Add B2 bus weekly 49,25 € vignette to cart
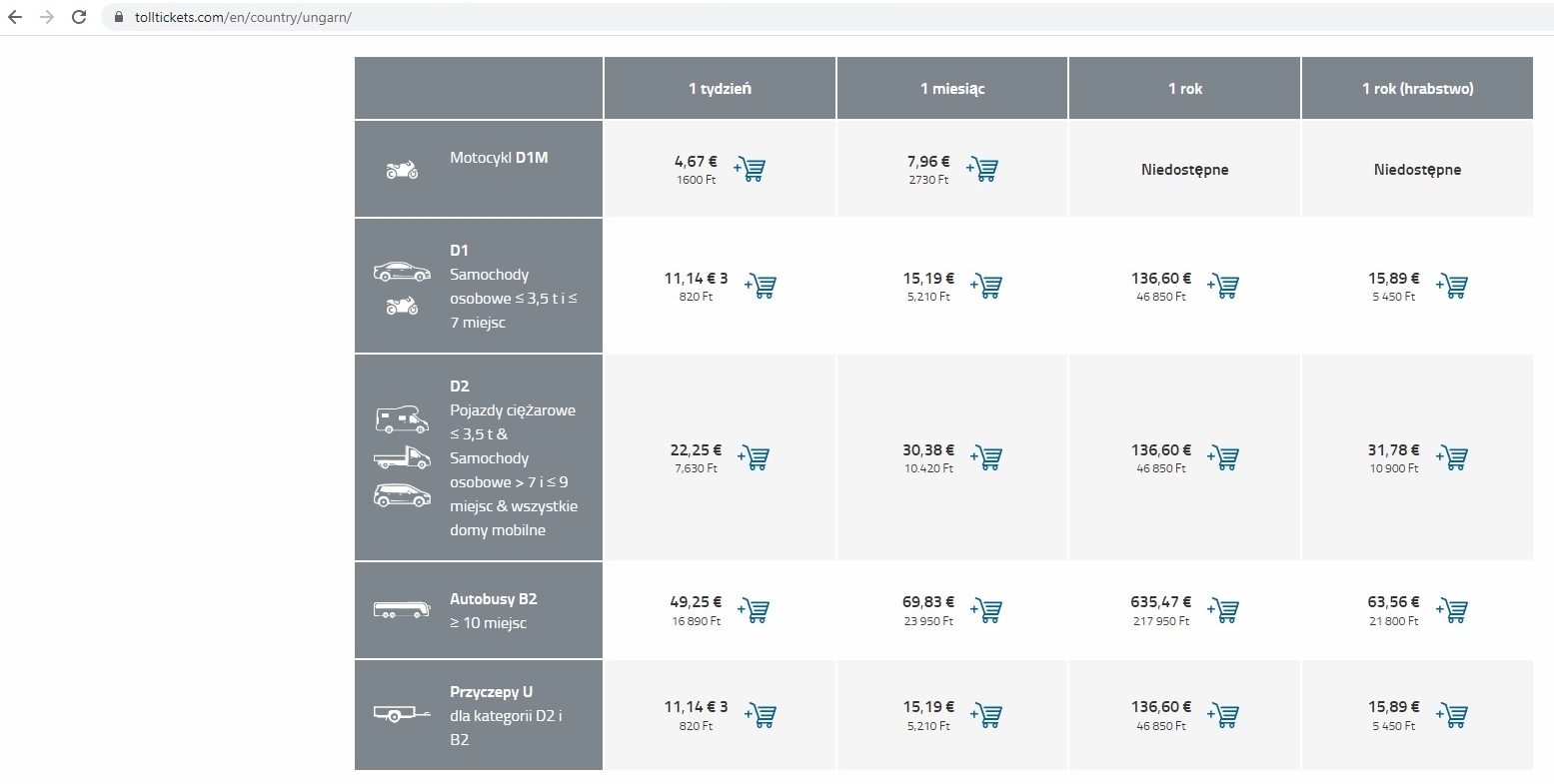1554x784 pixels. [755, 610]
